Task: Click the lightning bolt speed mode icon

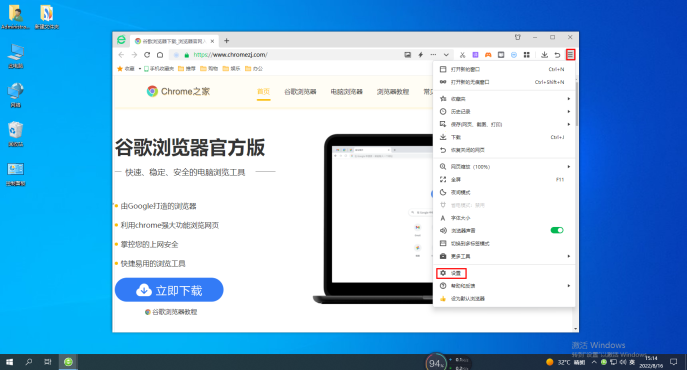Action: pos(421,55)
